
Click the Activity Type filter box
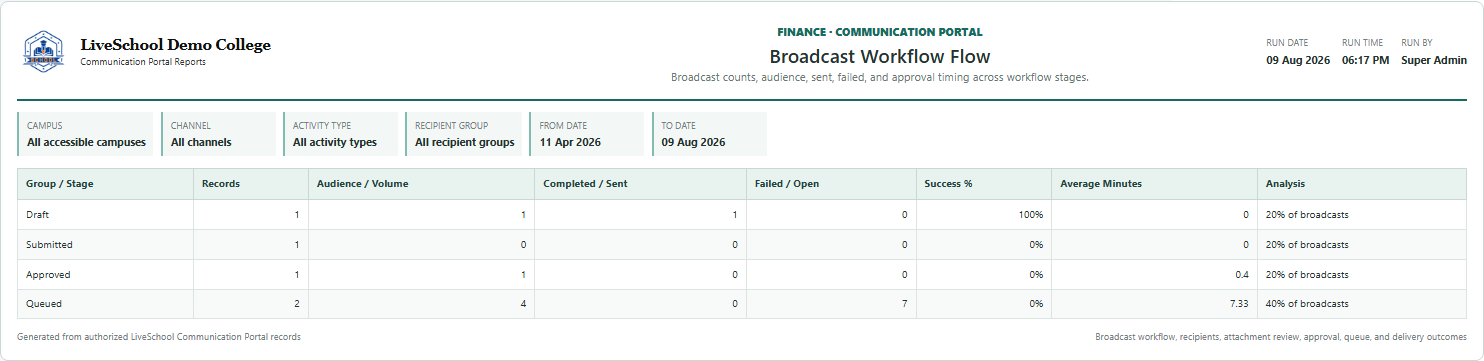tap(340, 134)
